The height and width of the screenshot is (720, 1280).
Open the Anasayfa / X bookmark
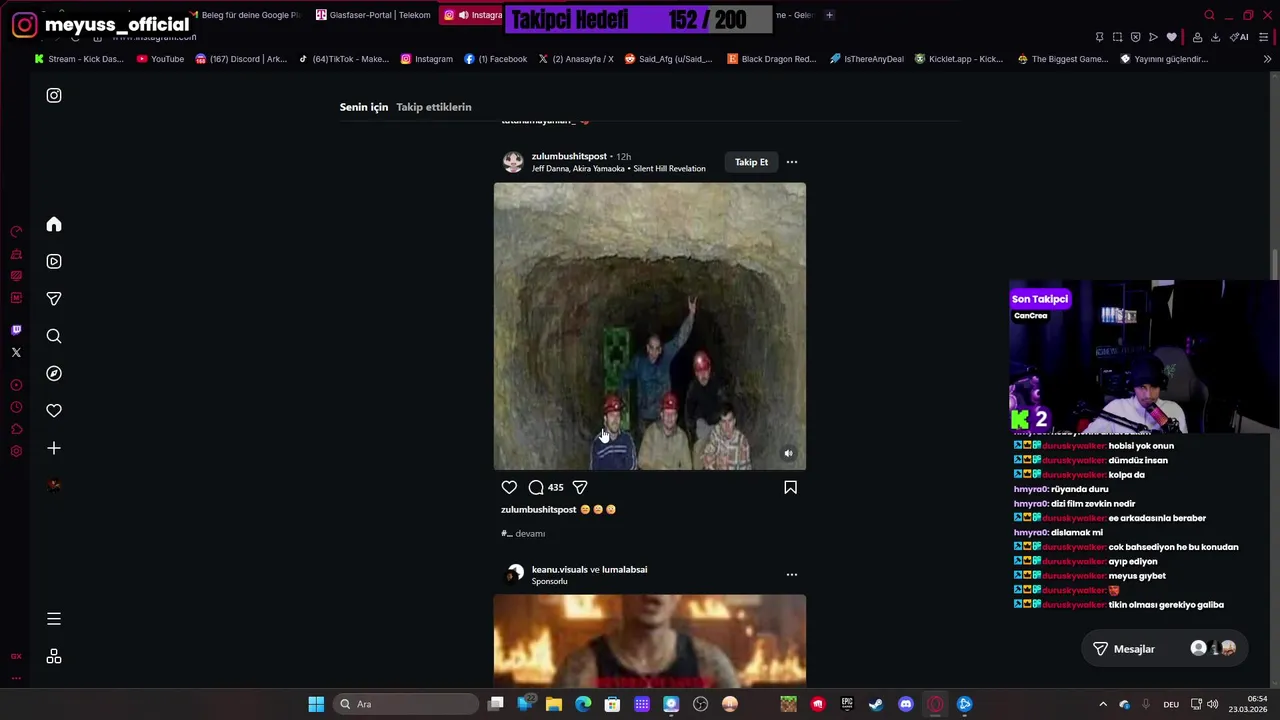pyautogui.click(x=576, y=59)
